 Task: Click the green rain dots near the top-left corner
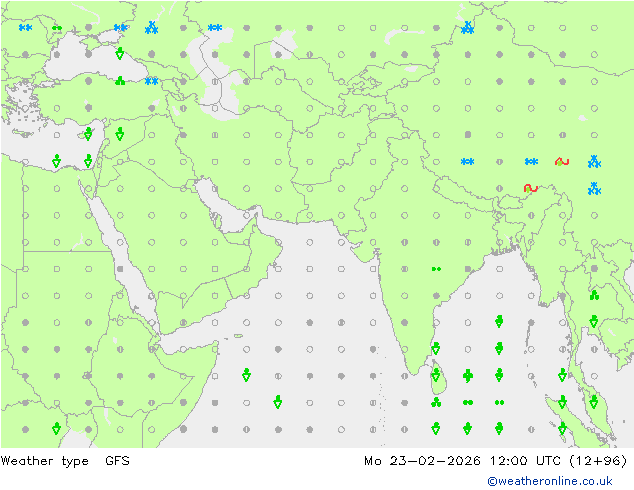tap(57, 28)
